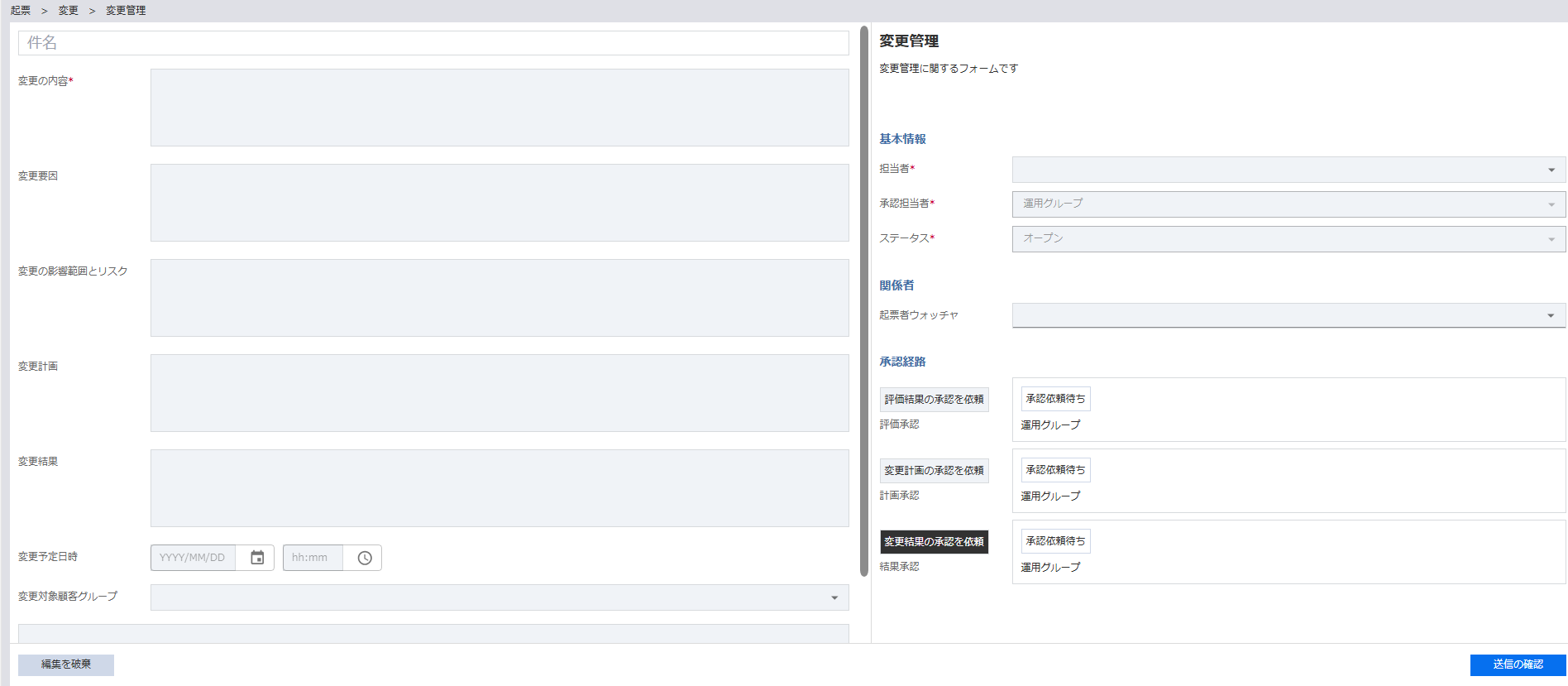The image size is (1568, 686).
Task: Click the YYYY/MM/DD date input field
Action: 193,558
